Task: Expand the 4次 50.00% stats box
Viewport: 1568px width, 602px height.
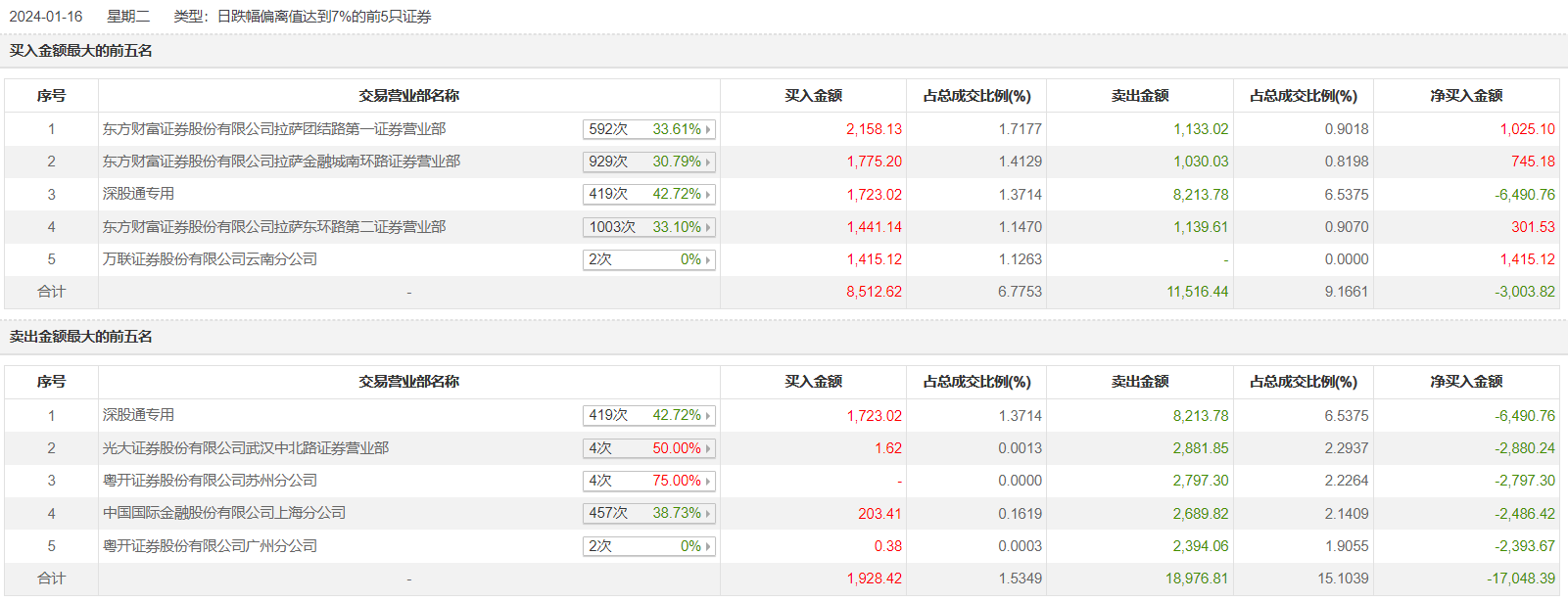Action: pyautogui.click(x=648, y=448)
